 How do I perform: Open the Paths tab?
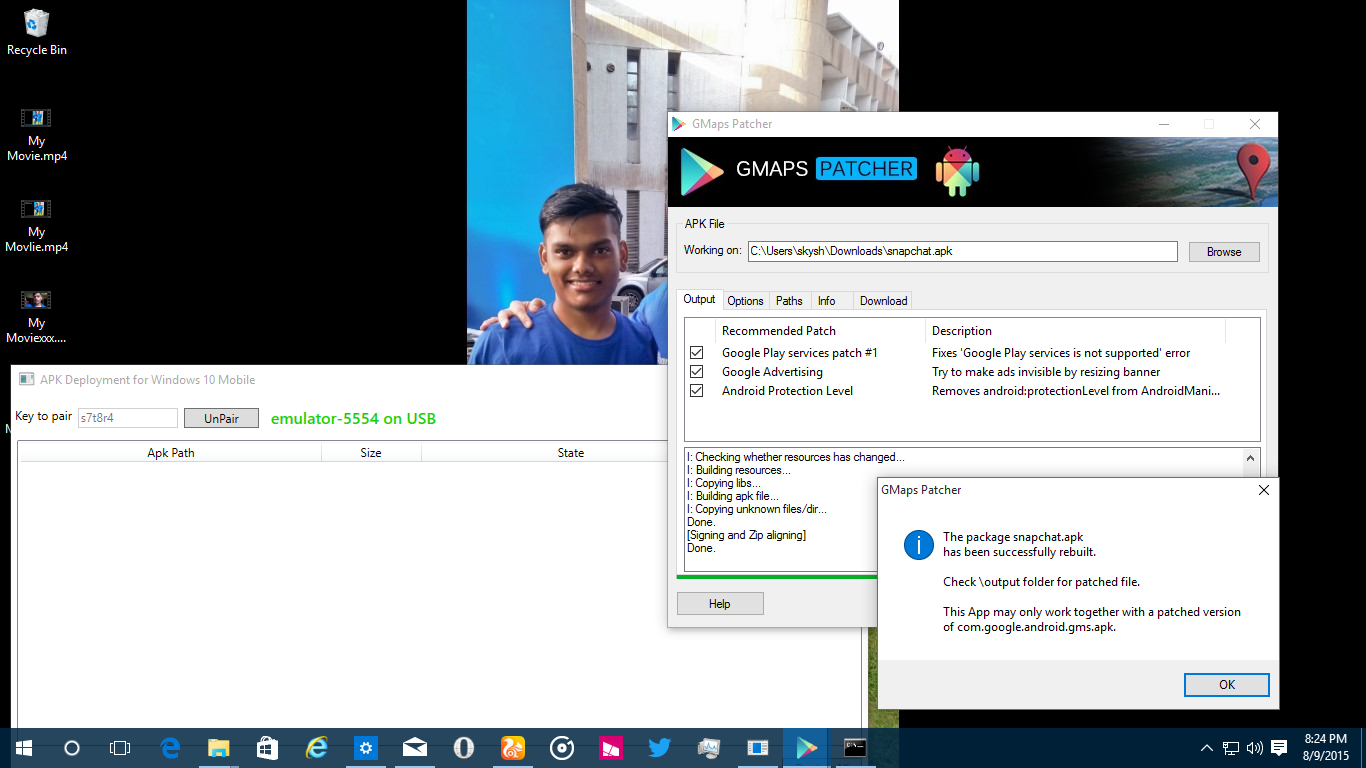[789, 301]
